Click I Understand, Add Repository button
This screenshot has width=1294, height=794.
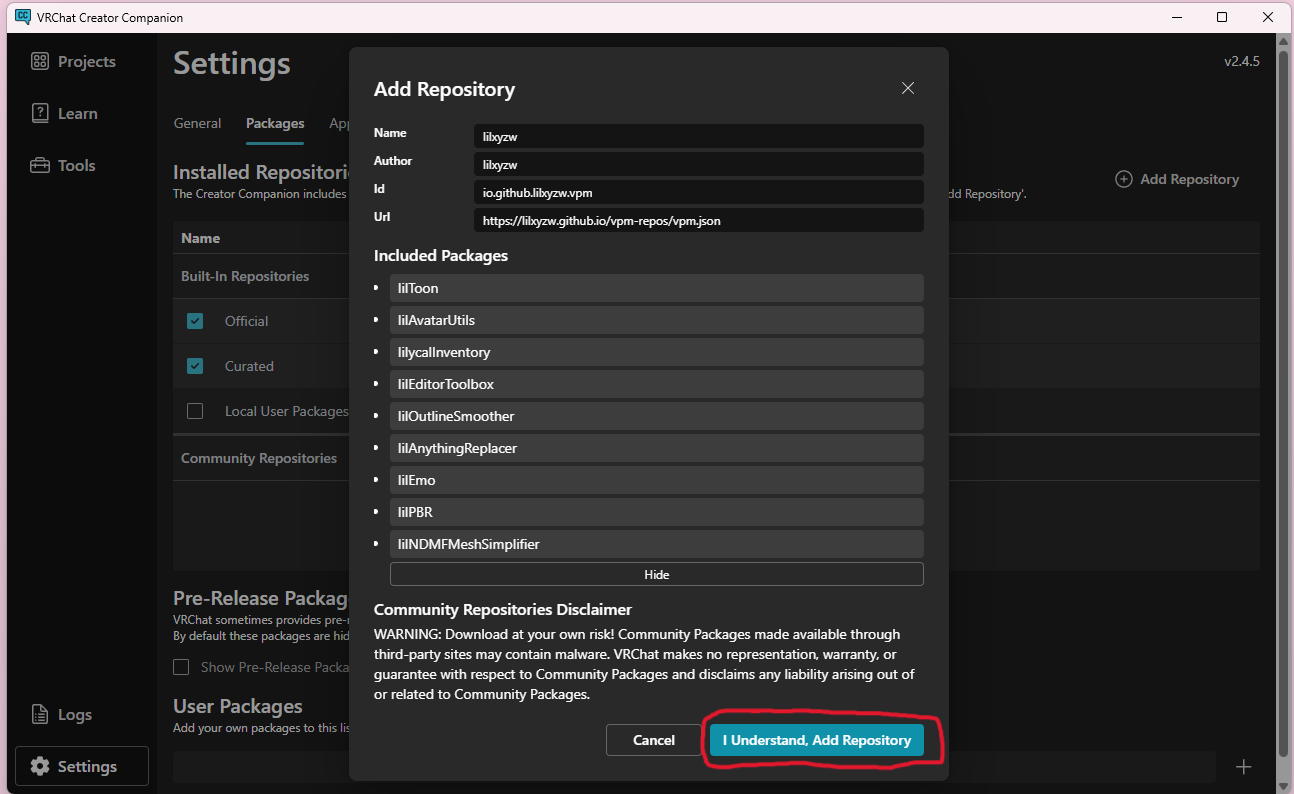point(817,740)
